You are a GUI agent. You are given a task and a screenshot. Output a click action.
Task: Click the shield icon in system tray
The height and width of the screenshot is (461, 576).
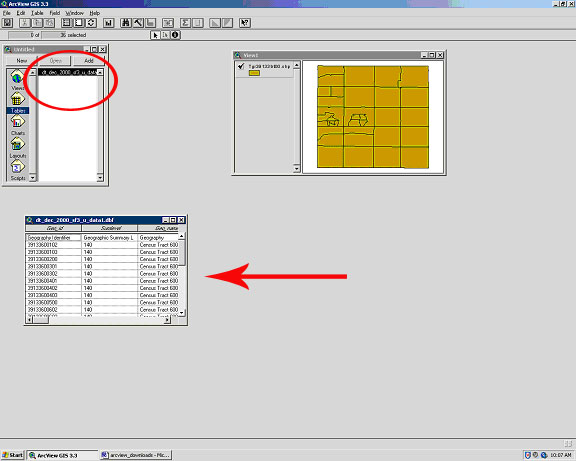coord(528,455)
